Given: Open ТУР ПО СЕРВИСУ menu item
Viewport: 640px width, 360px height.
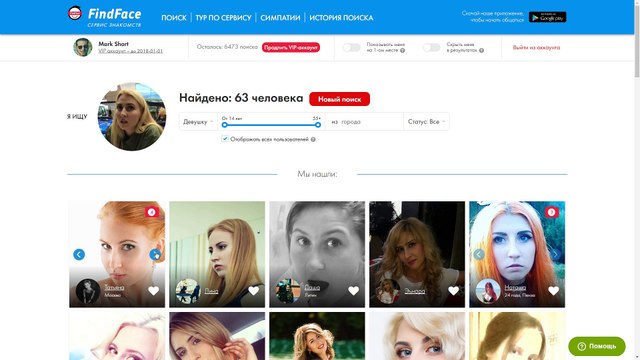Looking at the screenshot, I should click(x=223, y=18).
